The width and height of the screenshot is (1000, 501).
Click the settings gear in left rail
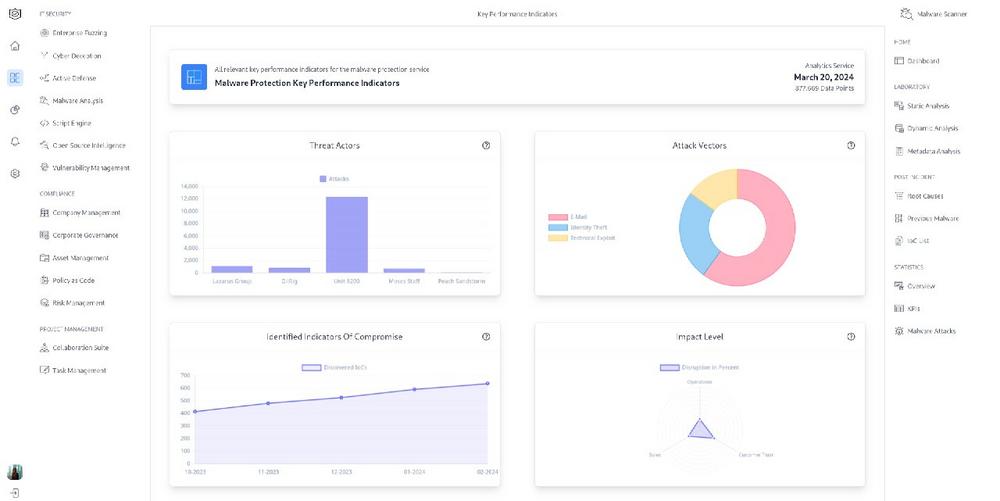[x=15, y=173]
